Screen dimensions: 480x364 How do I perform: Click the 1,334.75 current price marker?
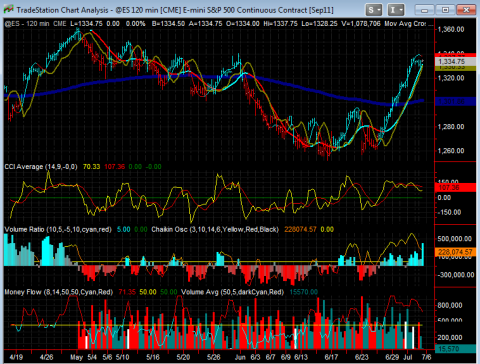455,61
